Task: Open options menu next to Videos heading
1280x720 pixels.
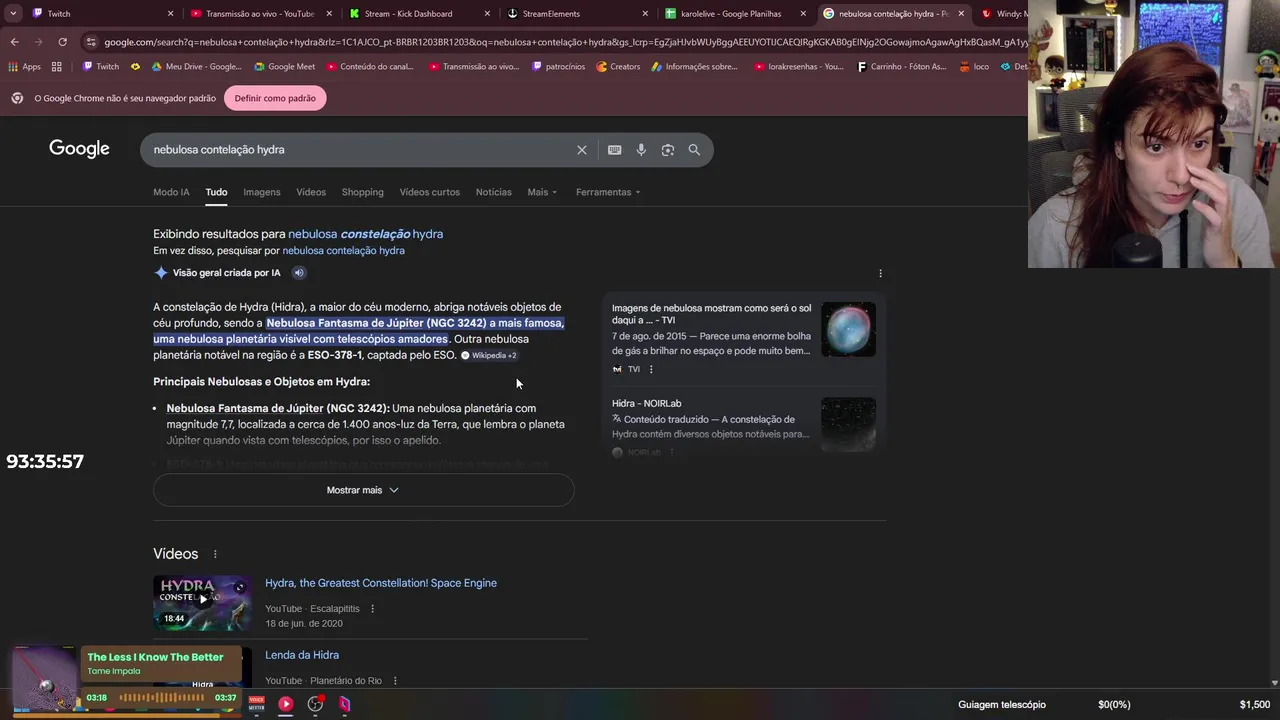Action: coord(214,554)
